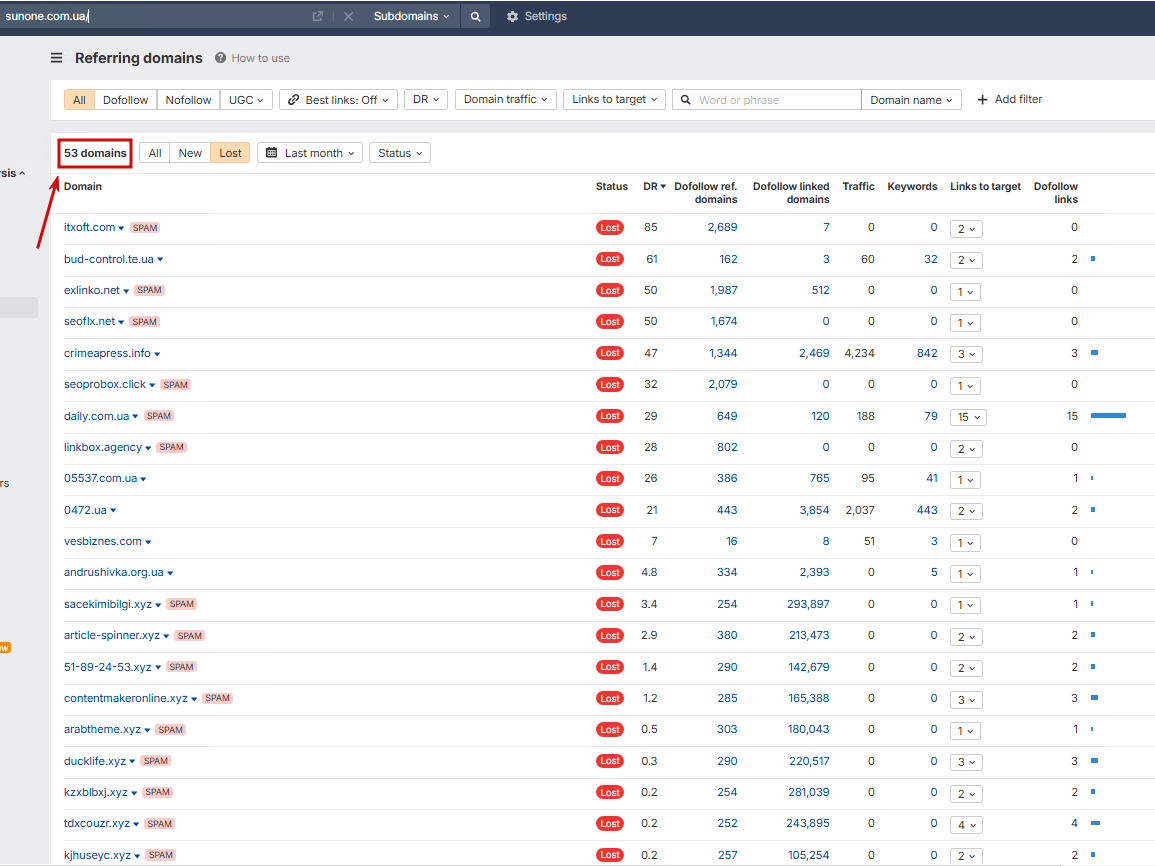Expand the contentmakeronline.xyz domain caret
This screenshot has height=866, width=1155.
194,699
